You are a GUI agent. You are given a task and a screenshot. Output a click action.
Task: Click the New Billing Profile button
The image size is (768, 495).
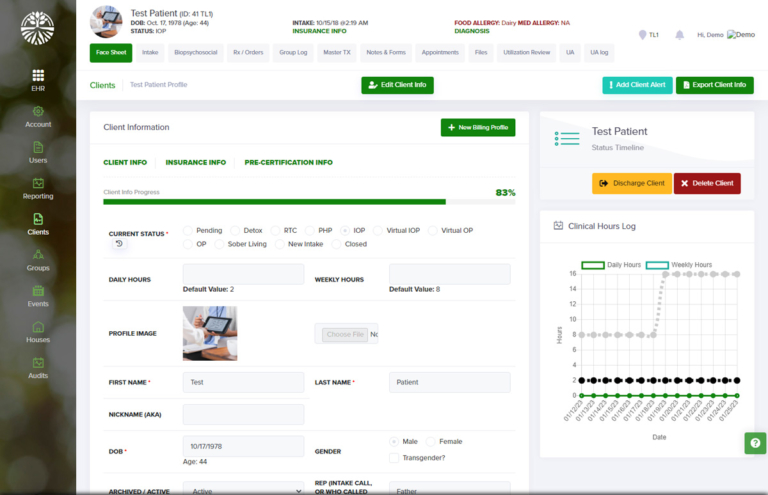click(478, 127)
